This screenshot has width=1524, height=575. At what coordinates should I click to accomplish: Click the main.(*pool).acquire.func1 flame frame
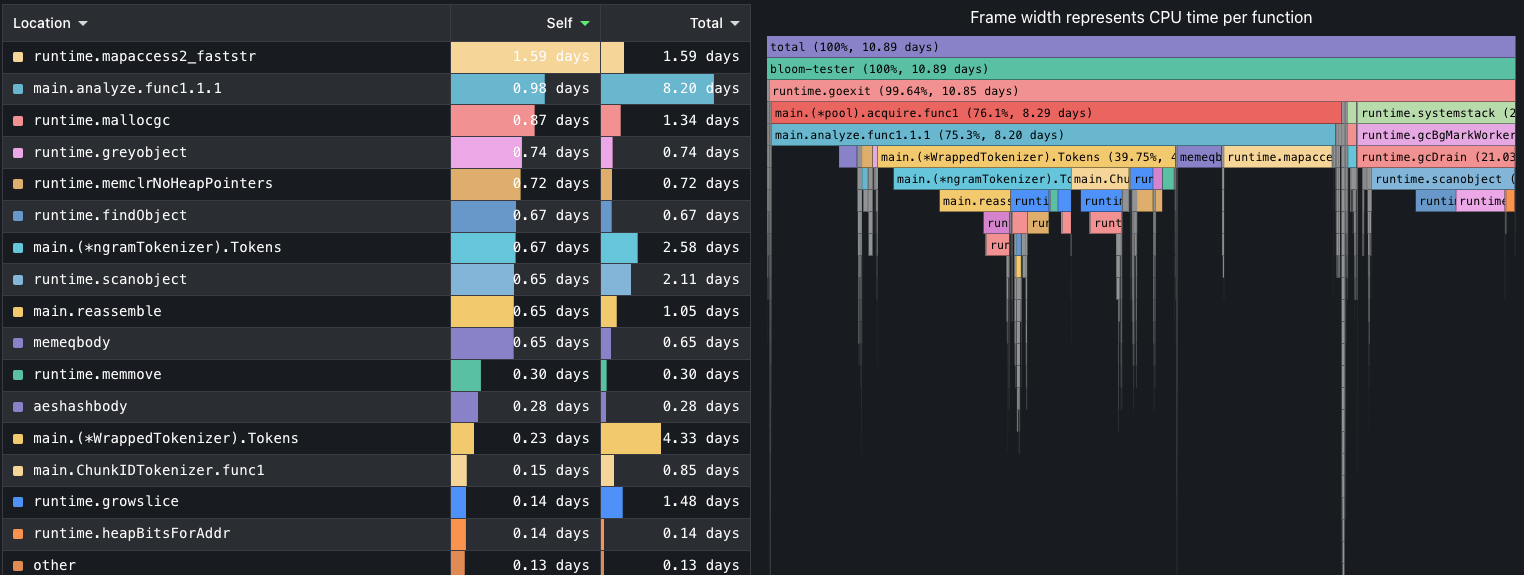coord(1056,113)
